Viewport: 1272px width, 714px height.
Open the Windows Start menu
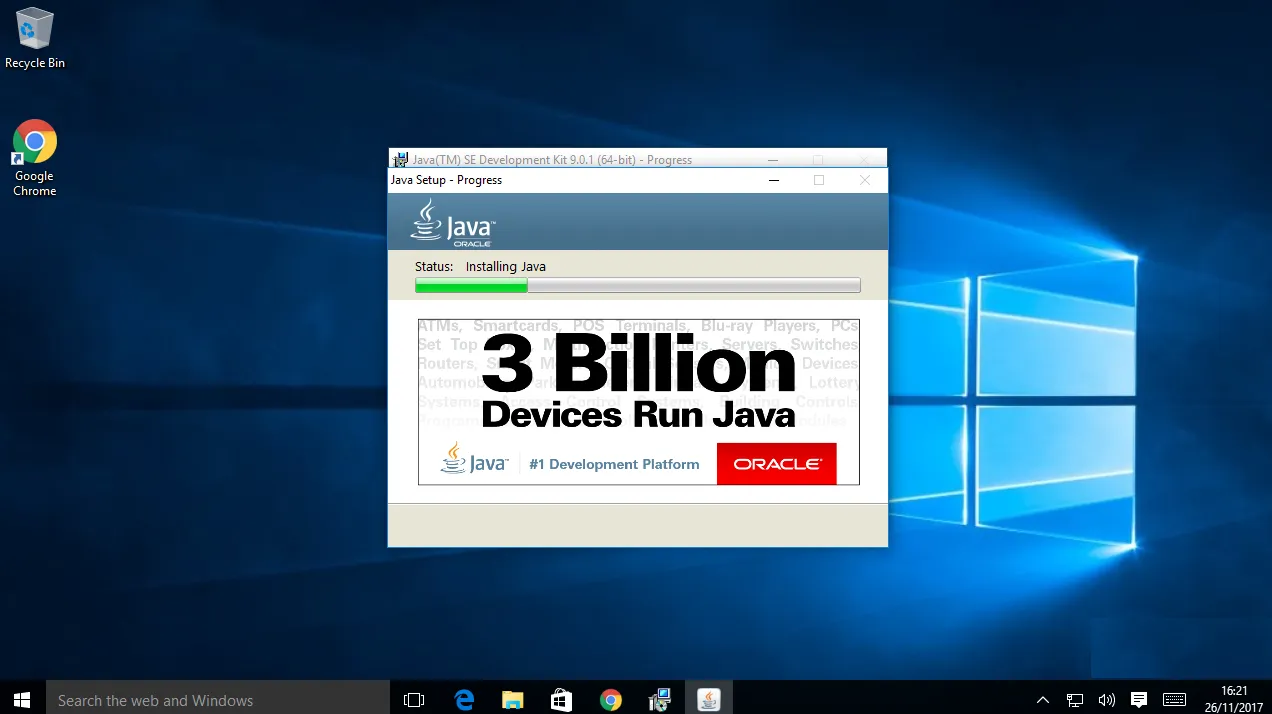(x=22, y=700)
